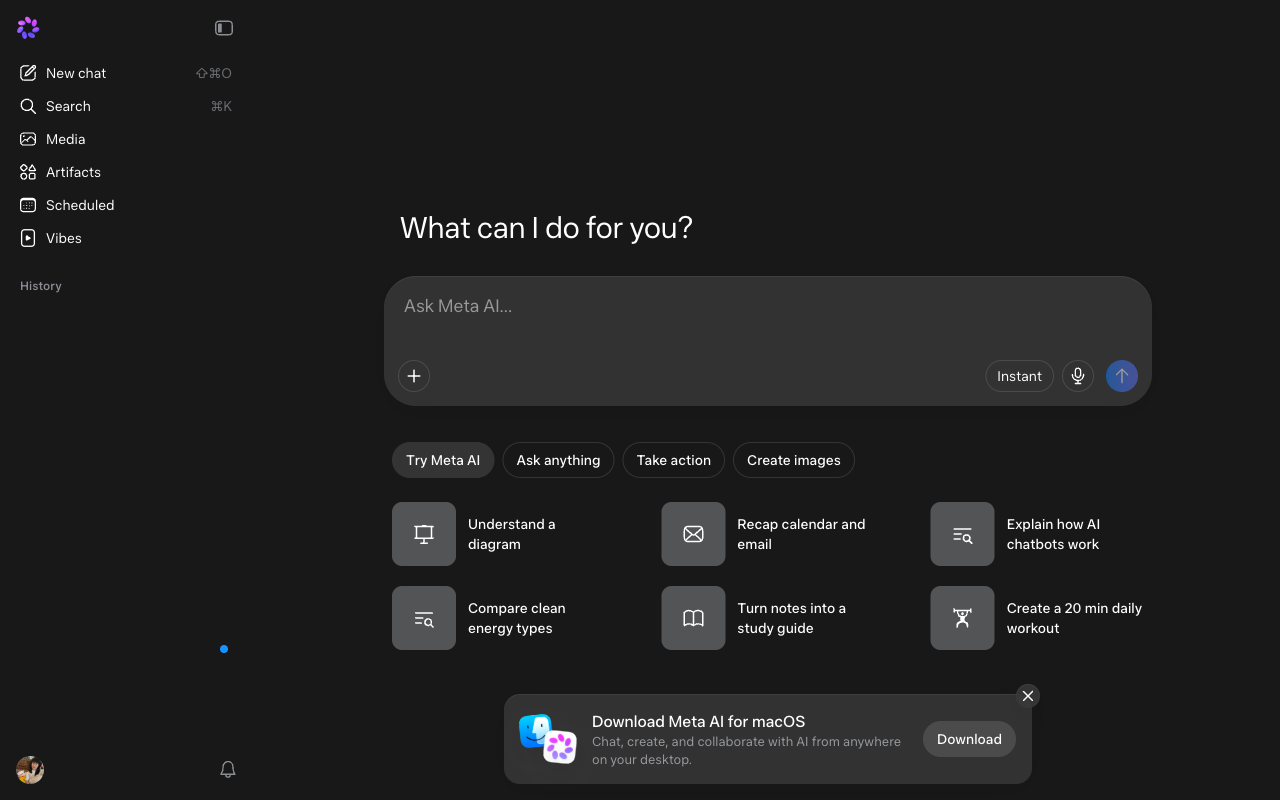Click the "What can I do for you?" heading
Viewport: 1280px width, 800px height.
pos(546,228)
